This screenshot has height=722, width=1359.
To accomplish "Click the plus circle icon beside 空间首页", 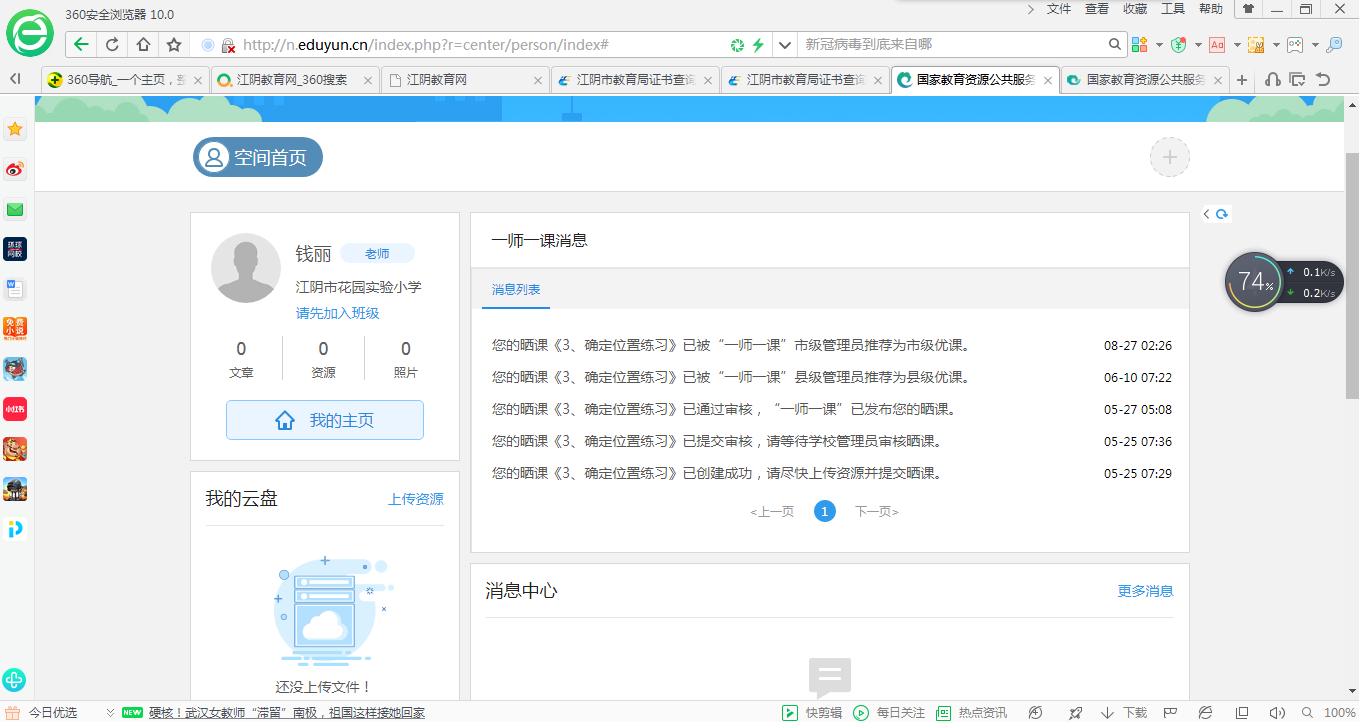I will tap(1169, 157).
